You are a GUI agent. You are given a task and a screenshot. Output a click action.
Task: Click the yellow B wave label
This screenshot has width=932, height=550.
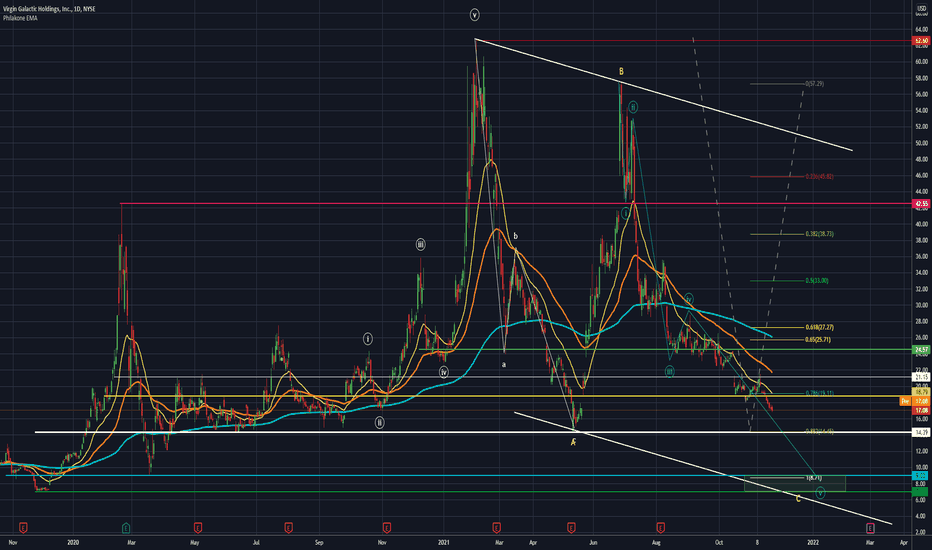click(621, 71)
